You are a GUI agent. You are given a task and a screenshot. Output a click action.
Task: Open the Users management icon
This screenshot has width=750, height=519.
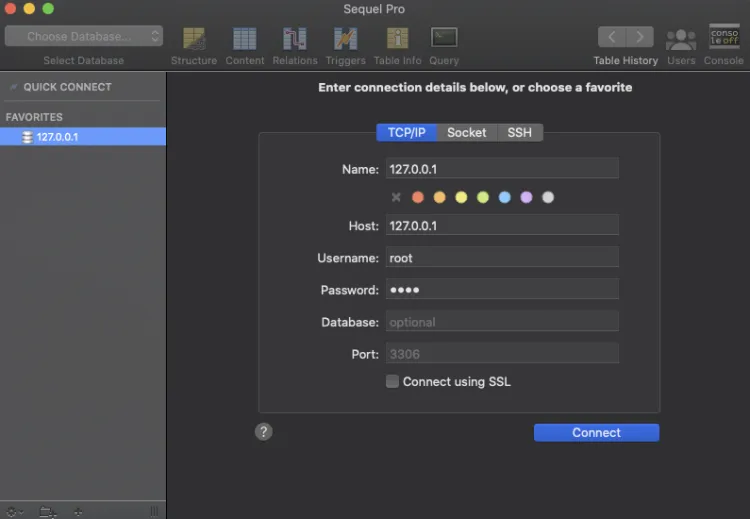click(681, 39)
